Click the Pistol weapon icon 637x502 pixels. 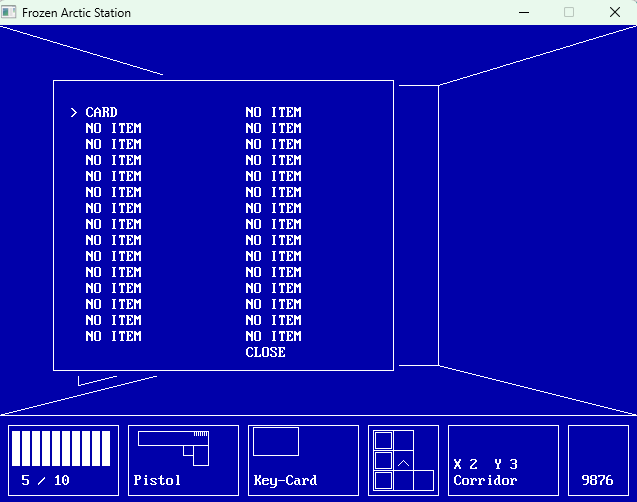tap(173, 448)
